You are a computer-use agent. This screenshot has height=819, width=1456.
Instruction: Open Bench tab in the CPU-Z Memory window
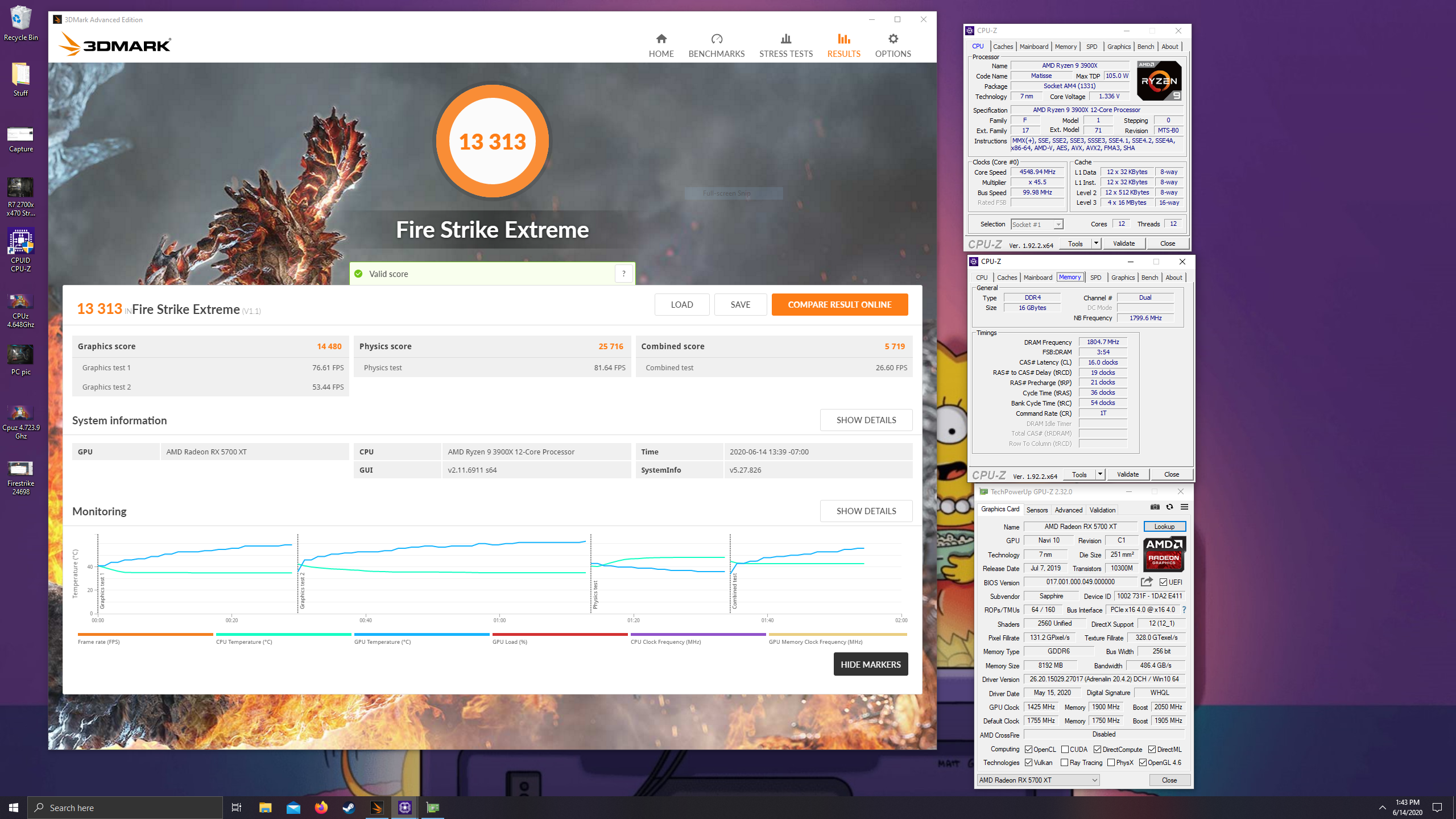[1149, 278]
